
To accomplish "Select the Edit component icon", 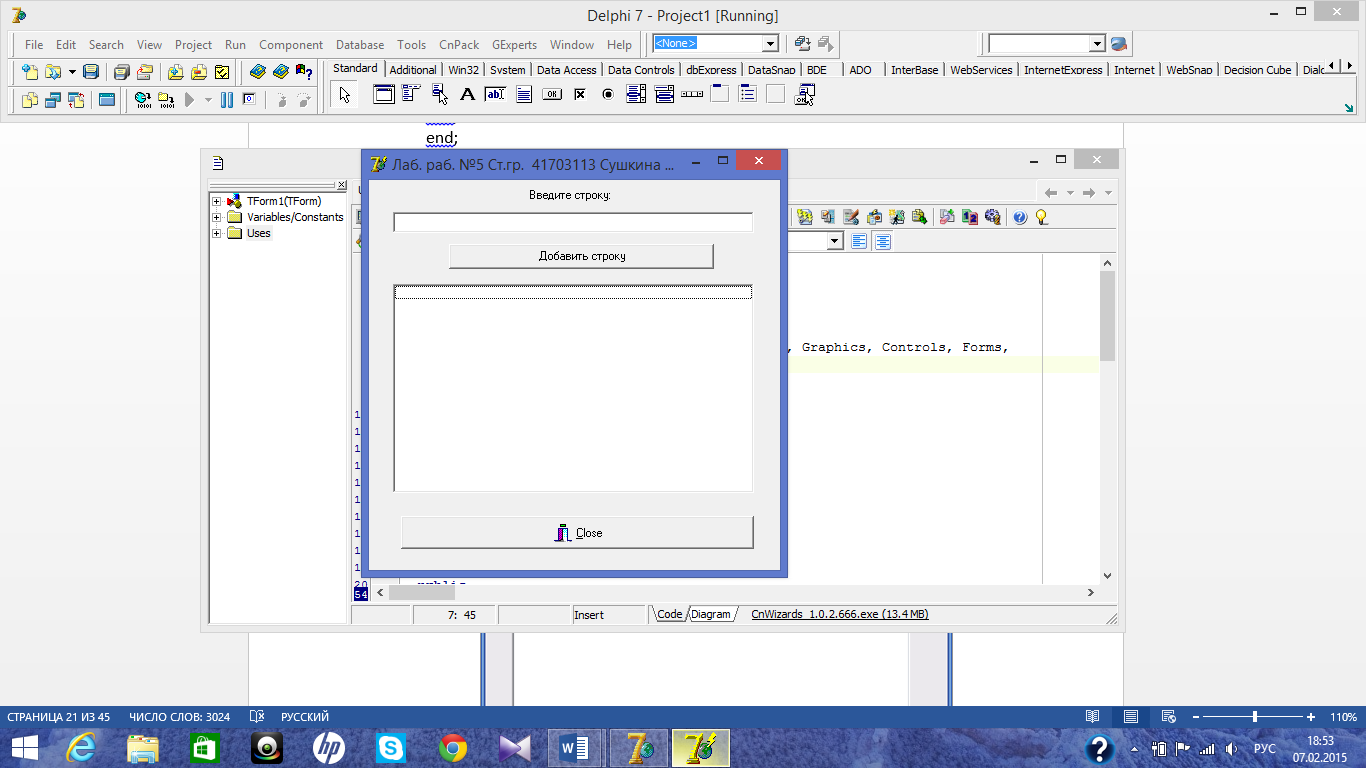I will (x=495, y=95).
